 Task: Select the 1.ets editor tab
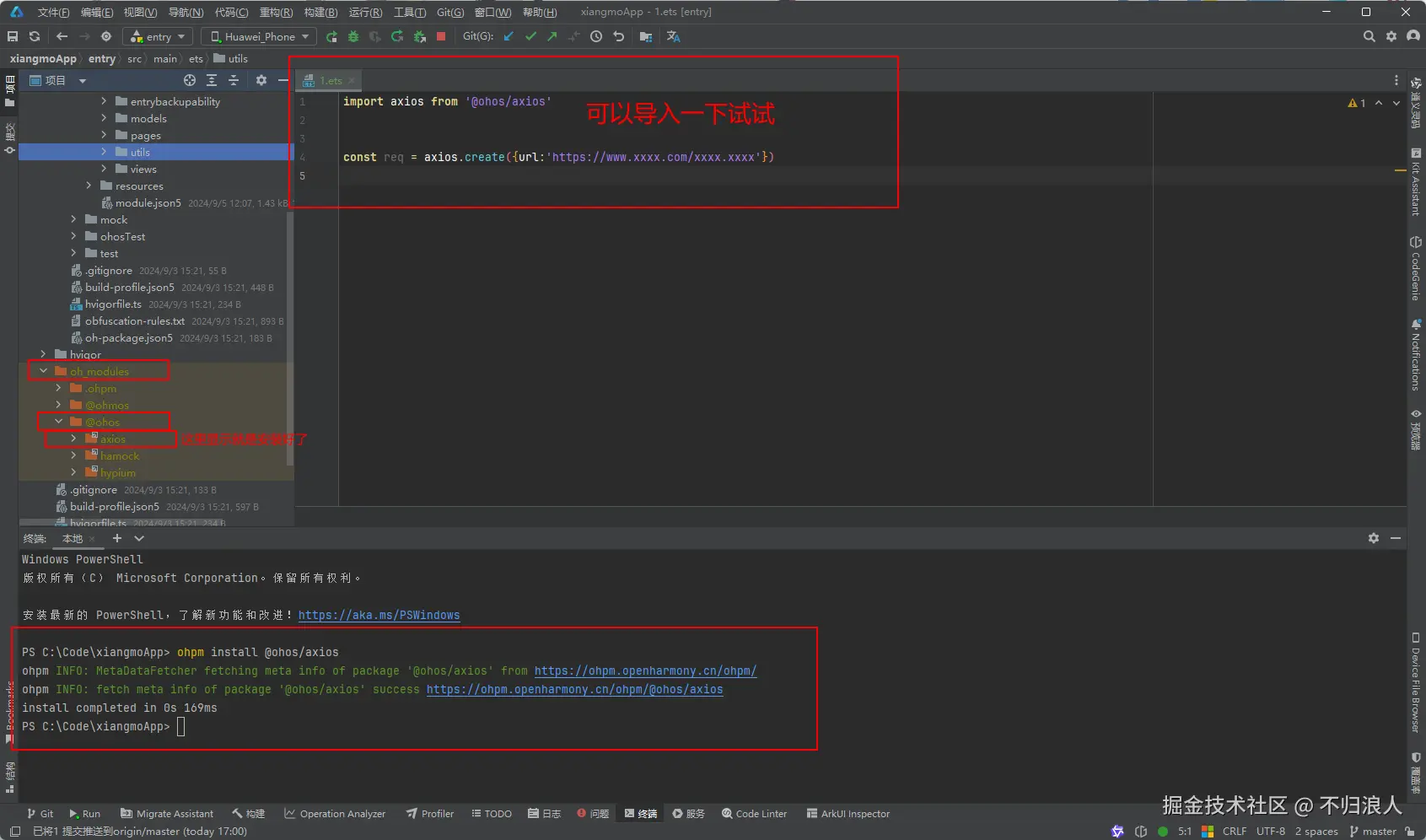pos(331,81)
